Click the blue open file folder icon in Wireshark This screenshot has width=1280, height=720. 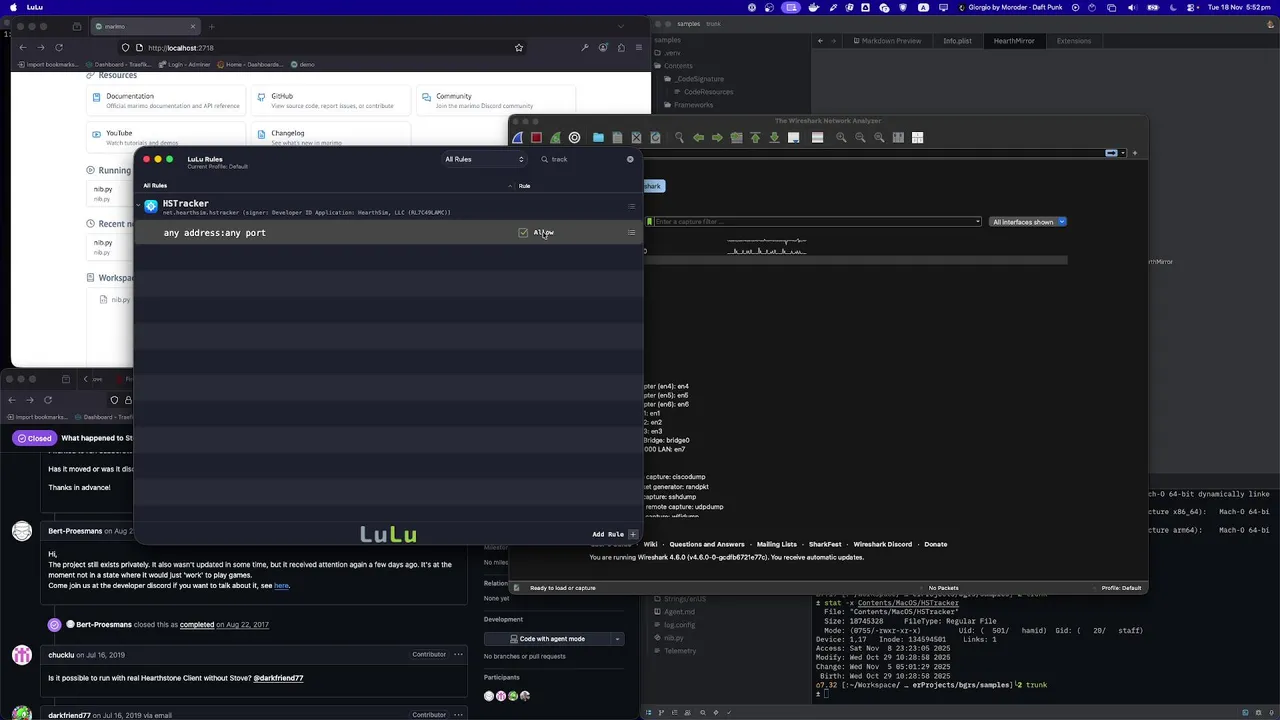[x=598, y=138]
